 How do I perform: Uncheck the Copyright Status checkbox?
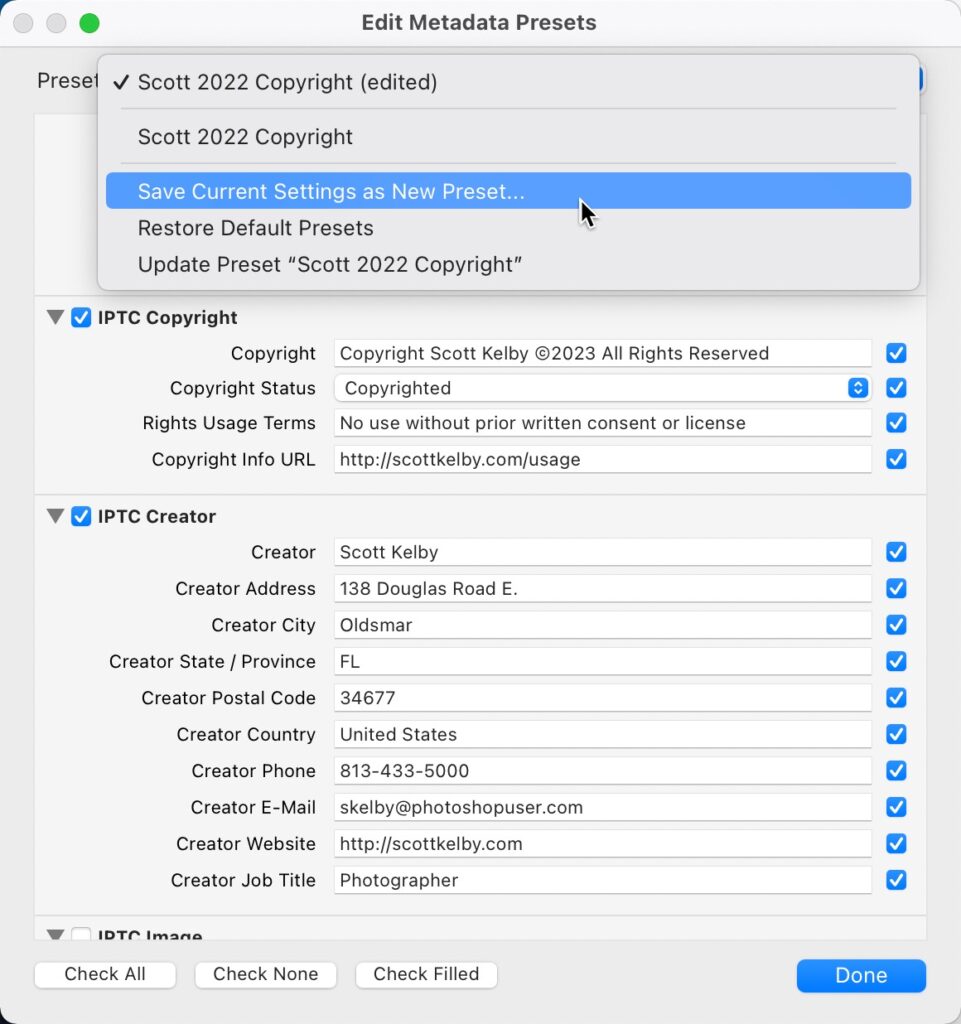[896, 388]
